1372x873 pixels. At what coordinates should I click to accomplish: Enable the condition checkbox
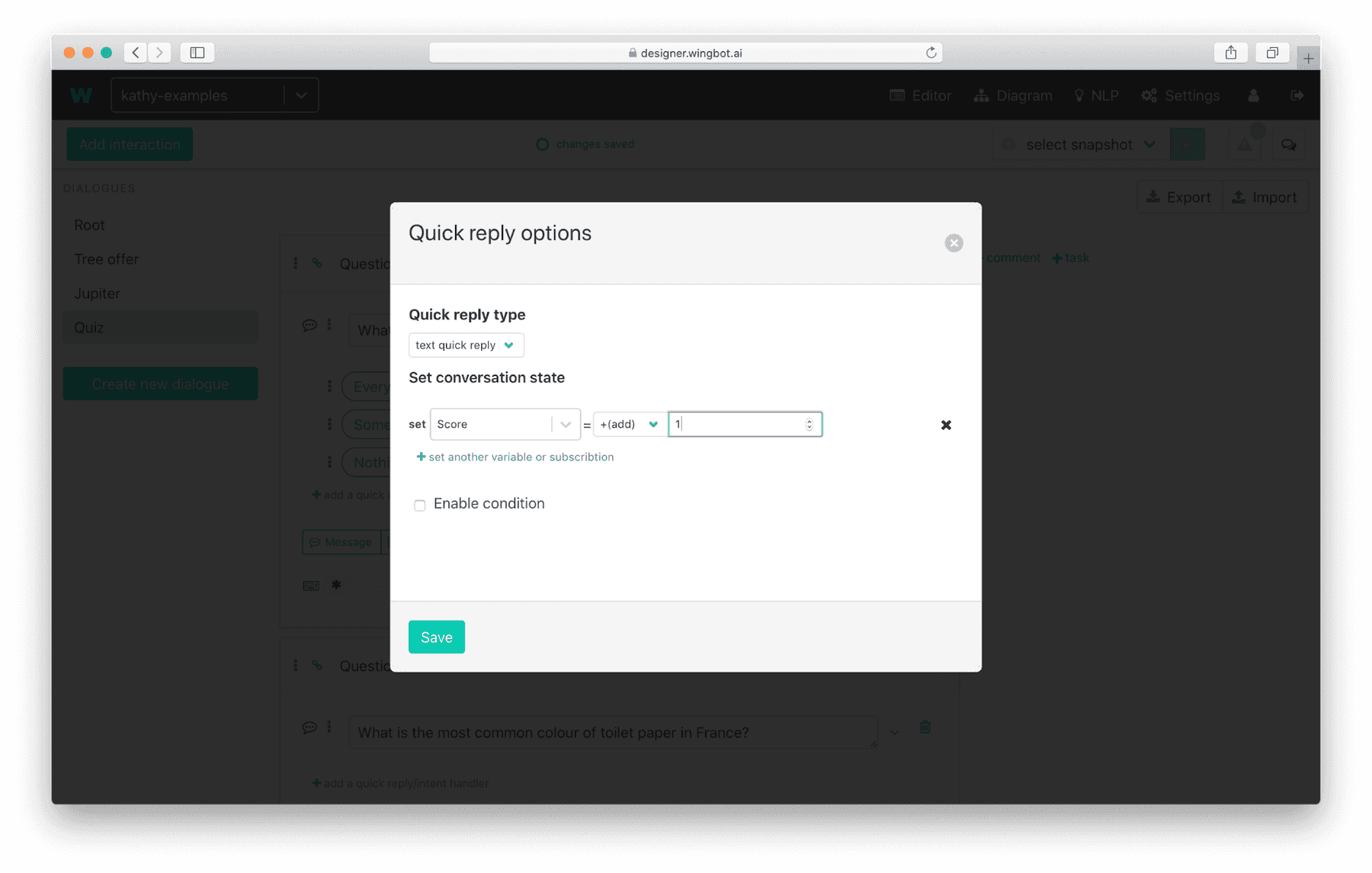point(420,505)
